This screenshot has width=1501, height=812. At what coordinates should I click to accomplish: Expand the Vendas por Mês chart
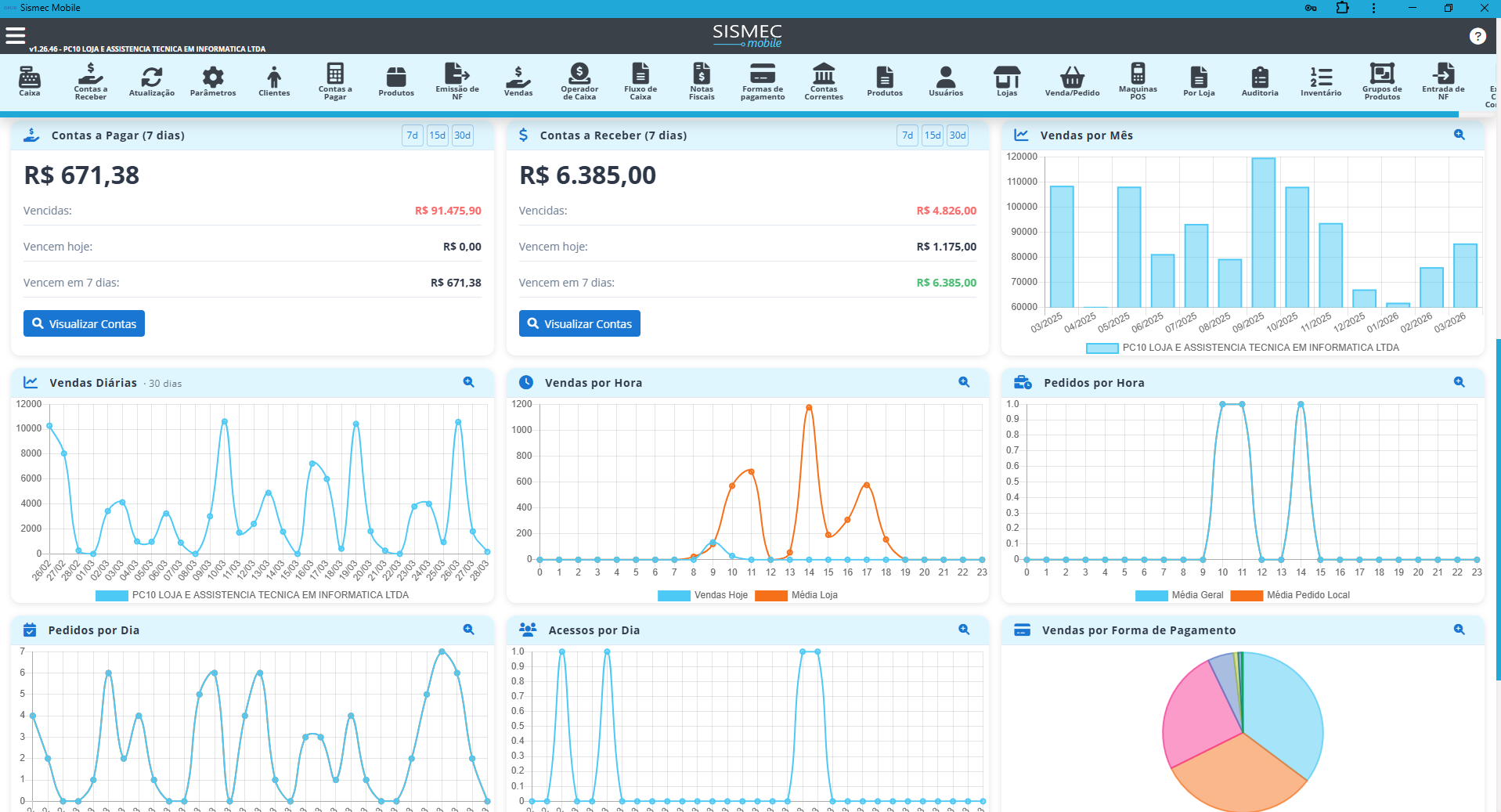(1460, 135)
